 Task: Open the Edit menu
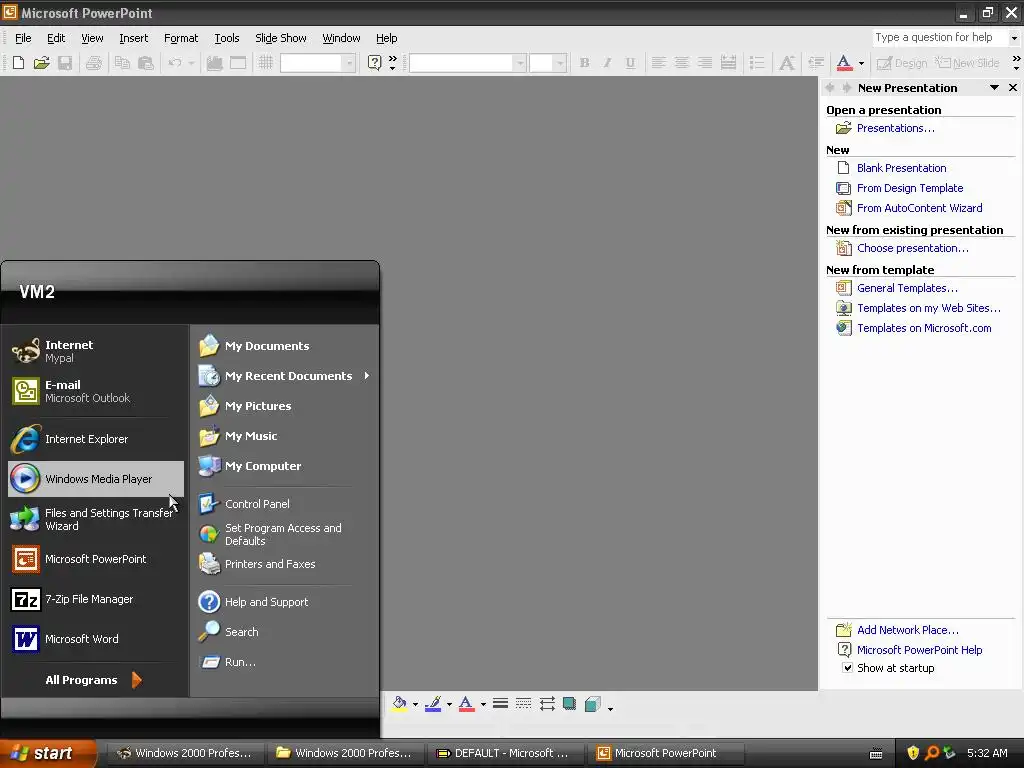pyautogui.click(x=56, y=38)
